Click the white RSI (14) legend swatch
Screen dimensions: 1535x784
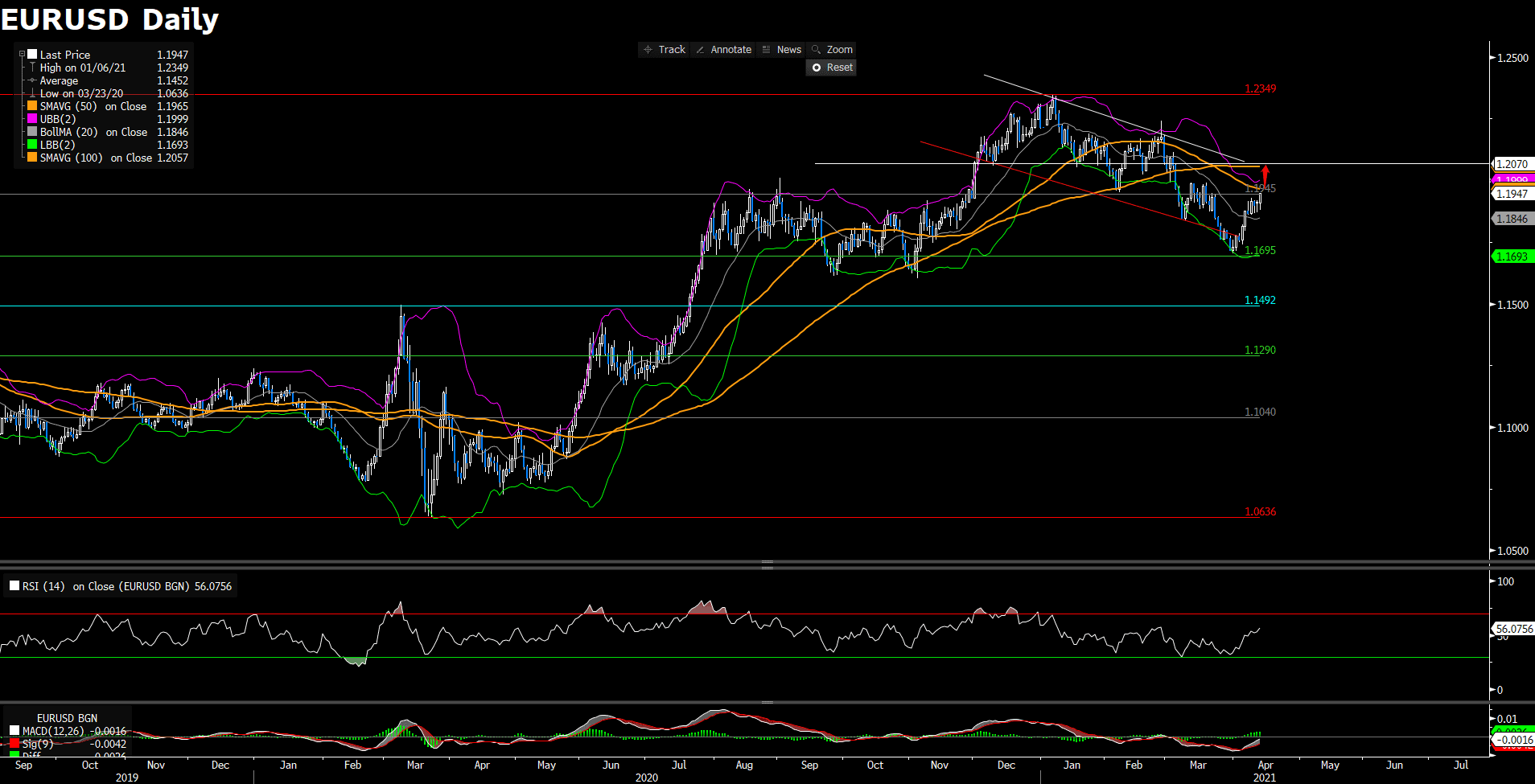click(14, 585)
